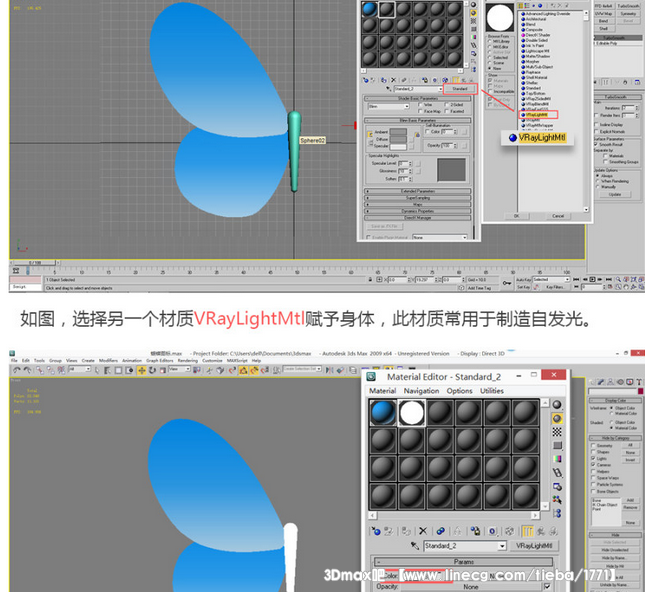The width and height of the screenshot is (645, 592).
Task: Toggle Show End Result icon in lower editor
Action: [527, 531]
